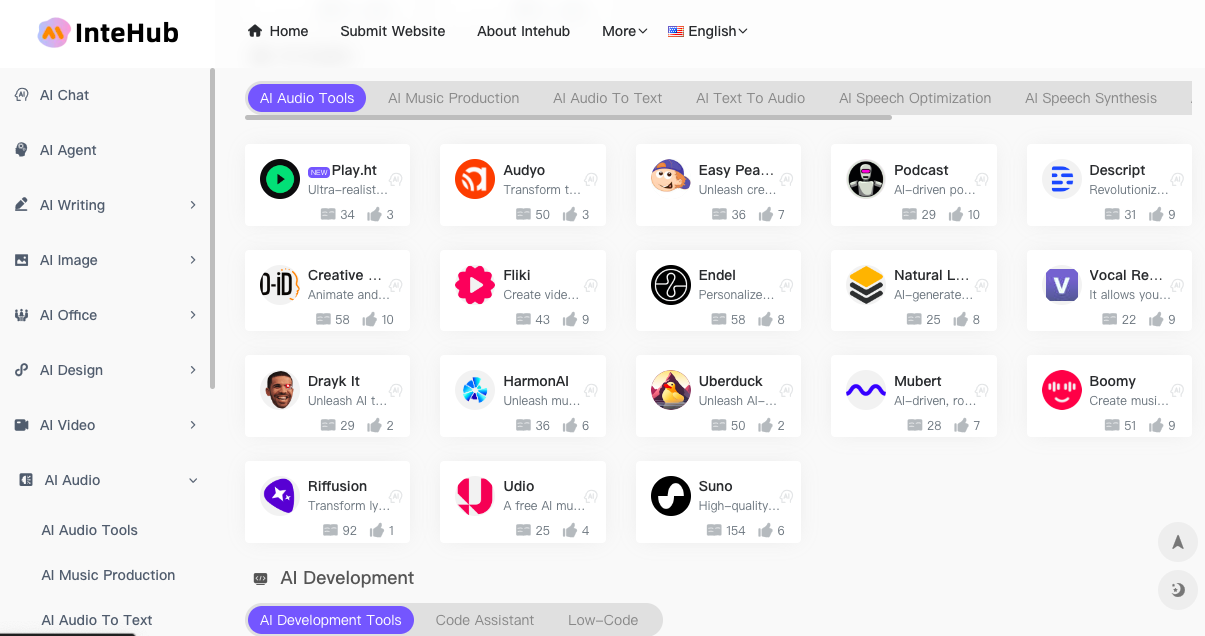The height and width of the screenshot is (636, 1205).
Task: Open the Audyo orange logo icon
Action: 475,180
